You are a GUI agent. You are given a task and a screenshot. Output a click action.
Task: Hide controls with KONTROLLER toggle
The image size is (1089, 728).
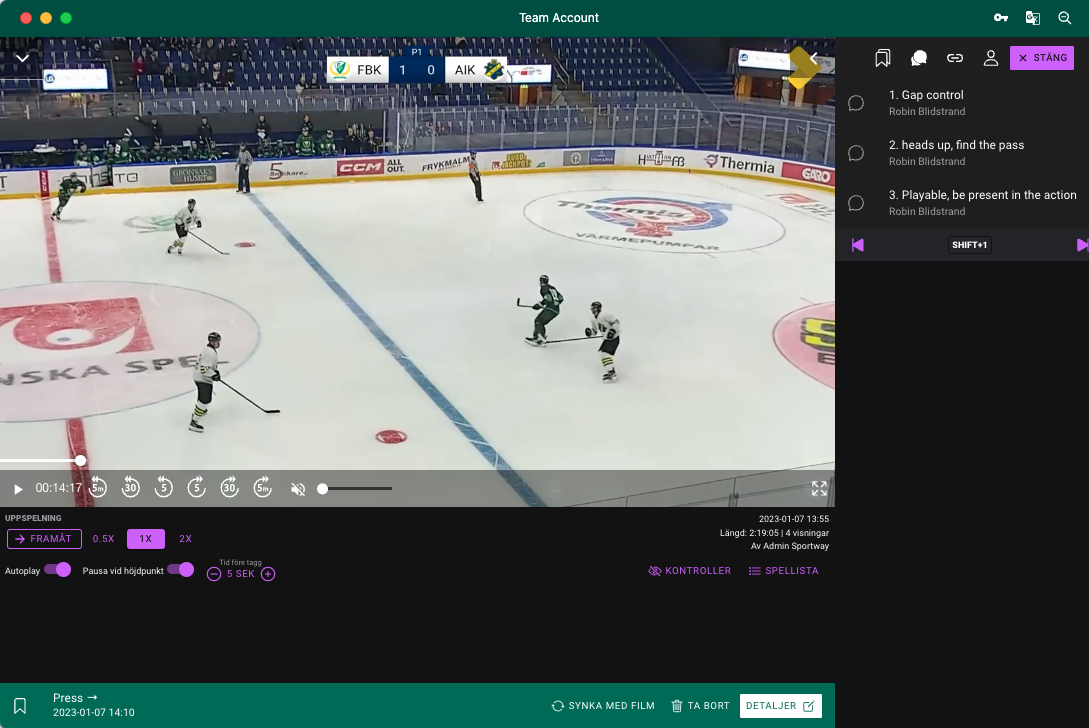click(x=689, y=571)
